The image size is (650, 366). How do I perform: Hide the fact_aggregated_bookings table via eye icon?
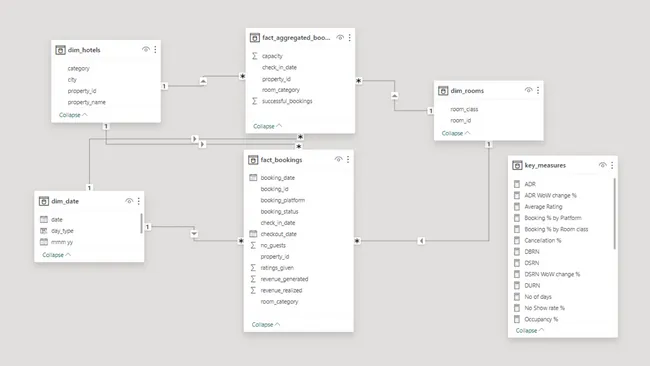coord(340,37)
